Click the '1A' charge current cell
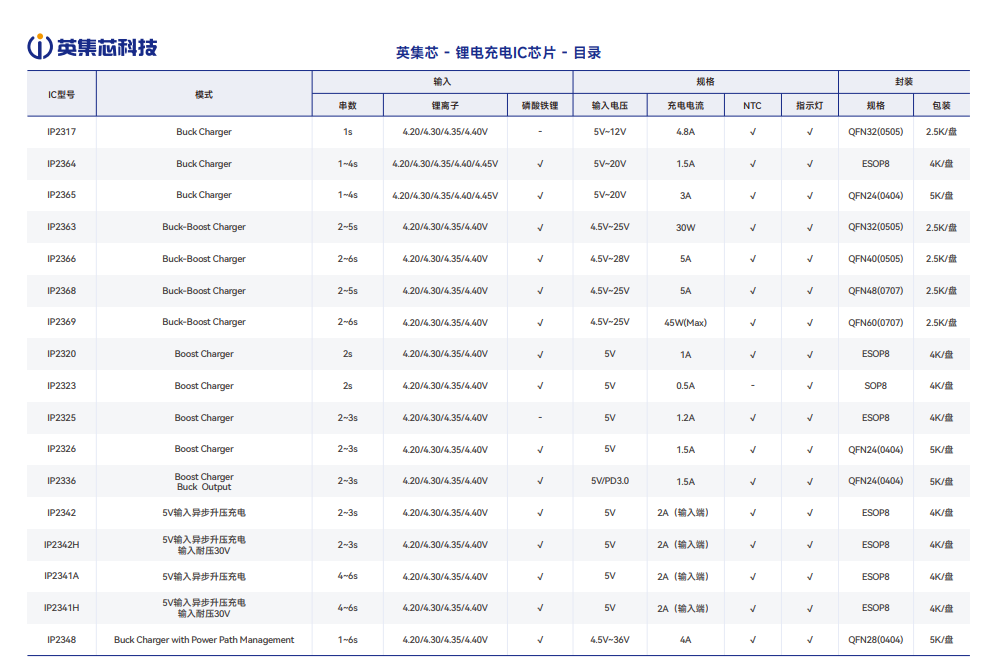The height and width of the screenshot is (672, 999). 686,354
